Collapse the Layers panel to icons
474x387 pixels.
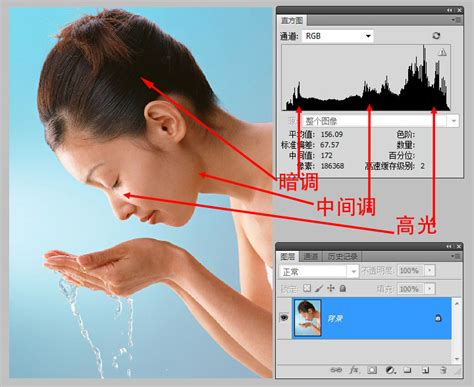click(x=449, y=246)
